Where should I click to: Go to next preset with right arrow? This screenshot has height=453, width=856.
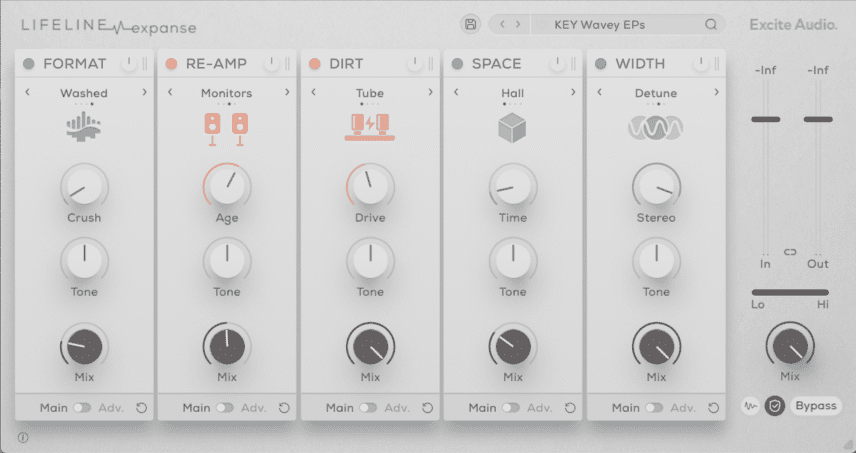[518, 25]
